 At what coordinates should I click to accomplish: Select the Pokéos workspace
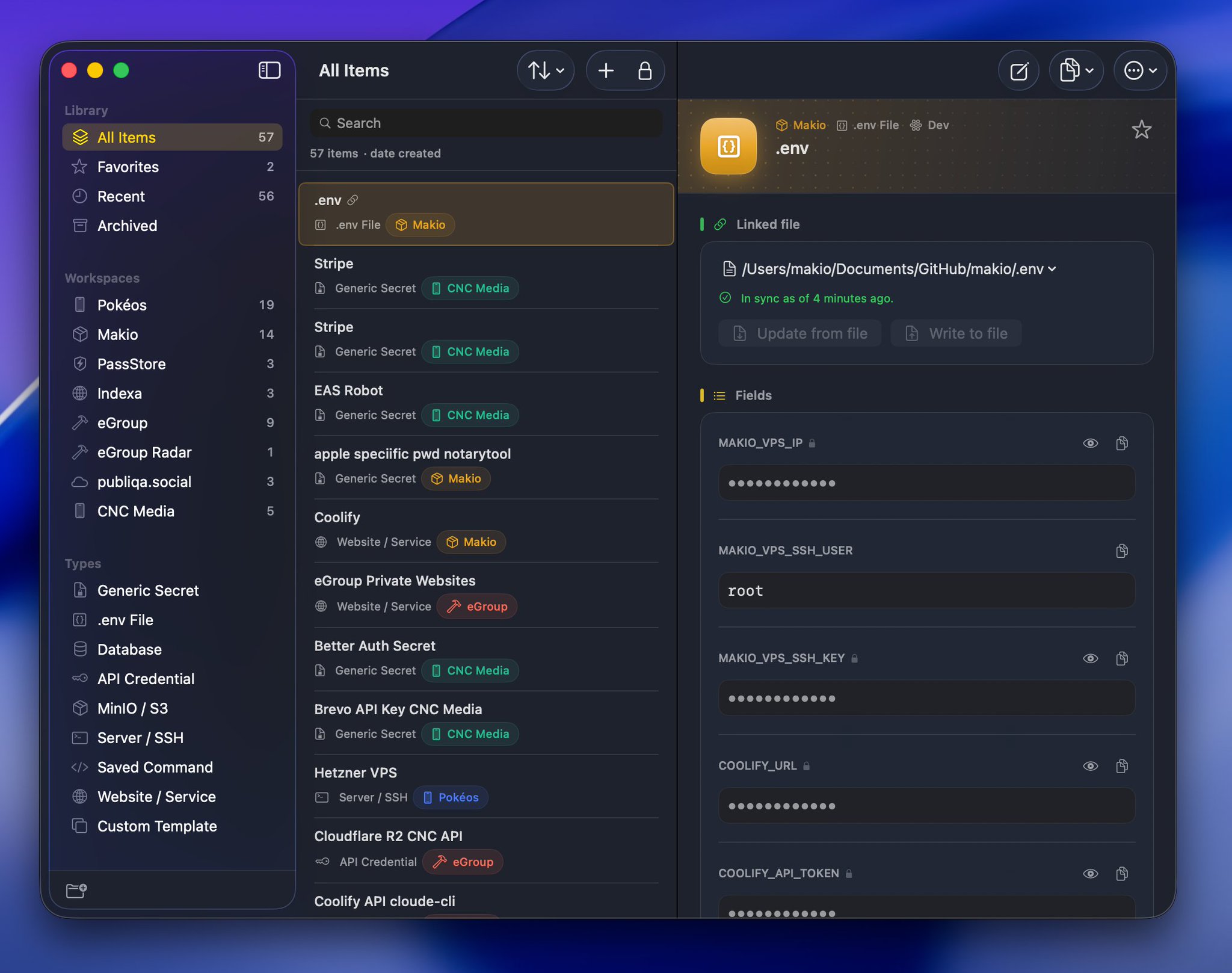point(172,305)
